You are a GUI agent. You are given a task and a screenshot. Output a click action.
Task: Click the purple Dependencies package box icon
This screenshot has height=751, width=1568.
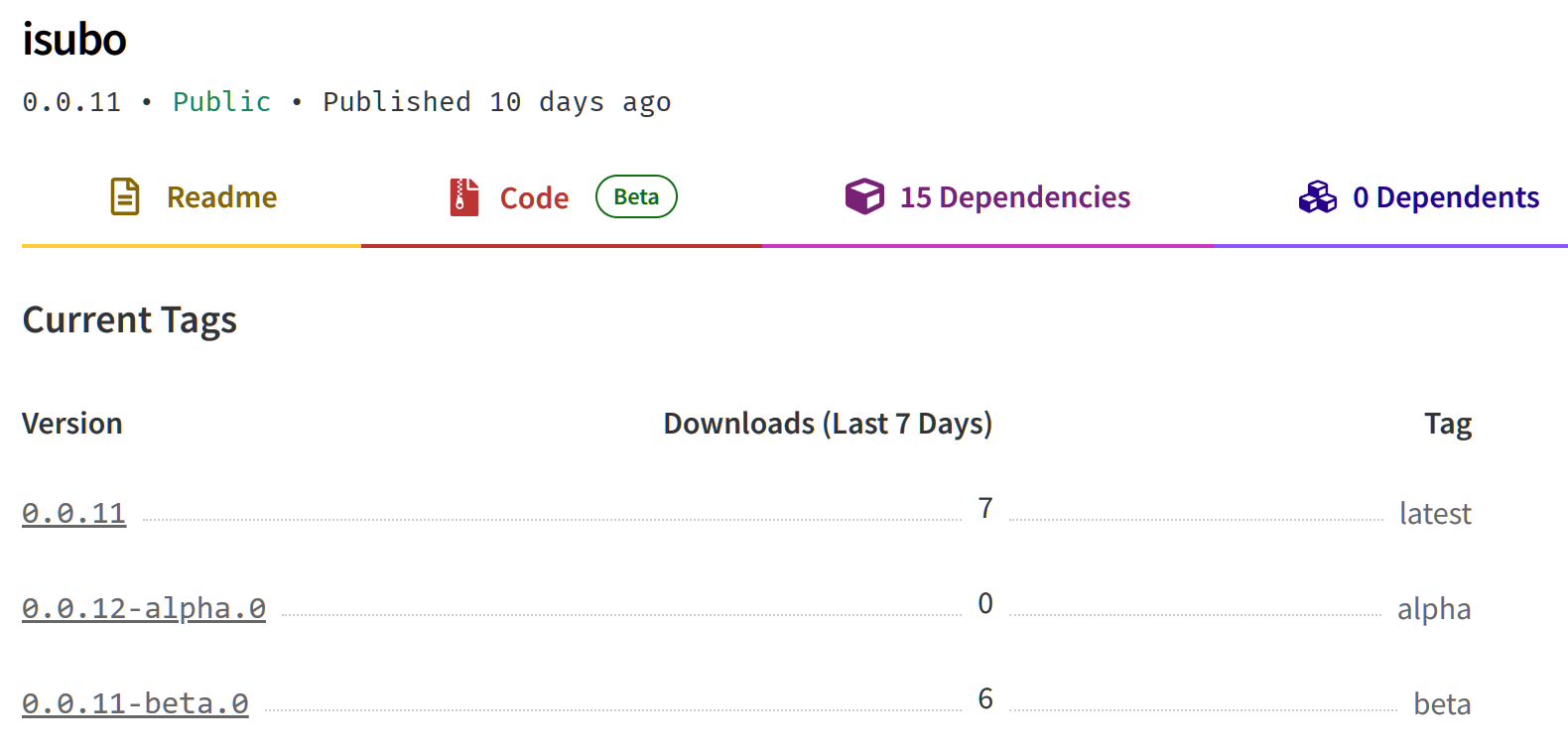[864, 195]
